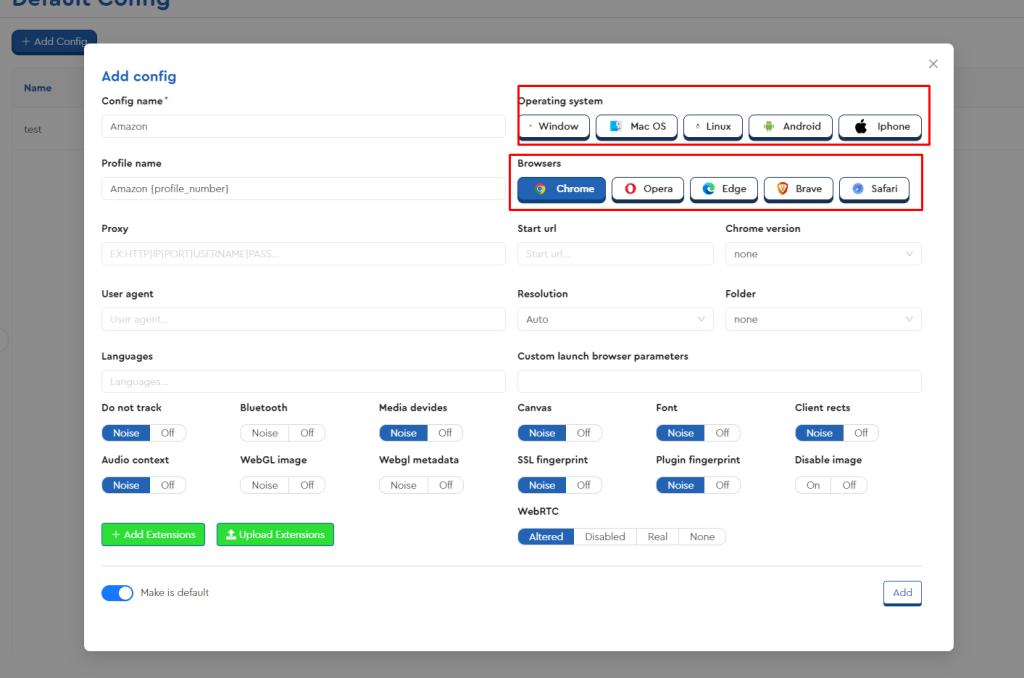Click the Add Extensions button
This screenshot has width=1024, height=678.
153,534
